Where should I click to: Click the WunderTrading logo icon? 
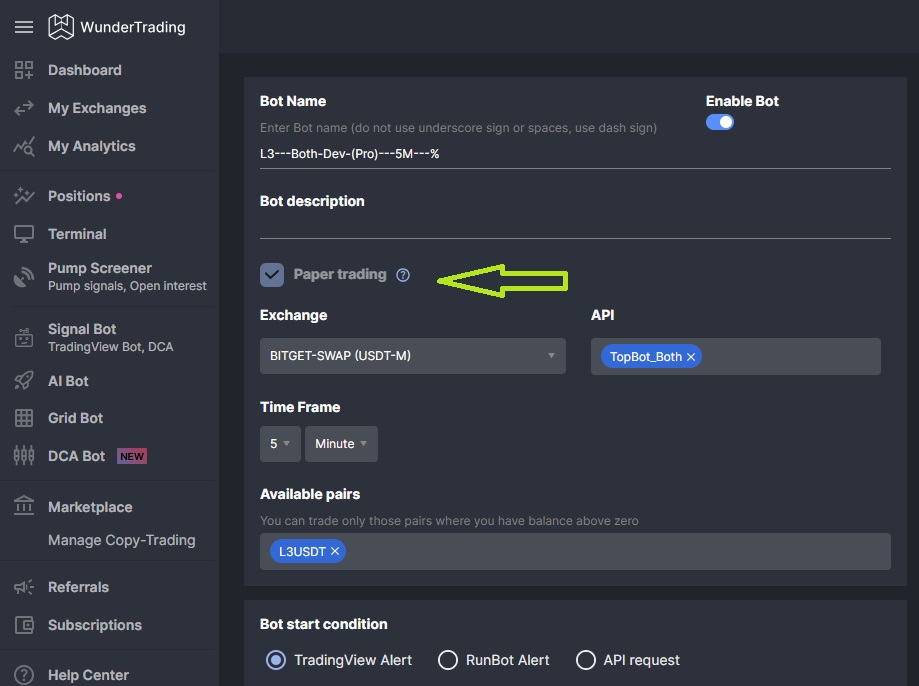point(61,27)
